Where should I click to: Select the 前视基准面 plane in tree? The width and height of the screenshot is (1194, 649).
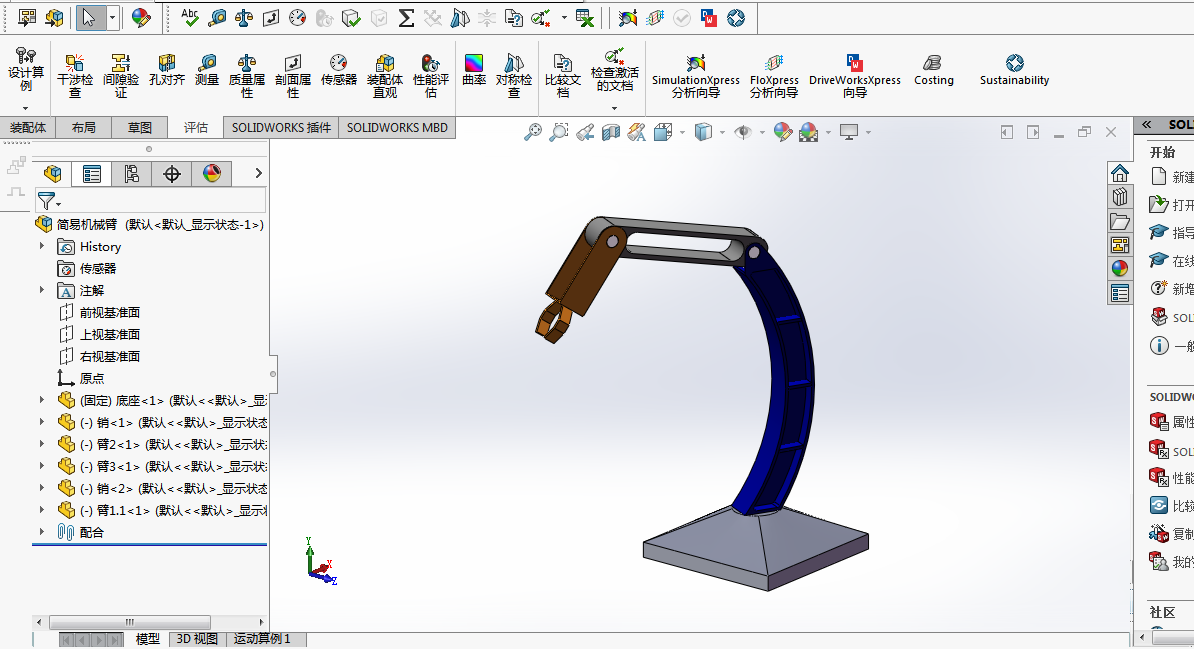(x=109, y=313)
